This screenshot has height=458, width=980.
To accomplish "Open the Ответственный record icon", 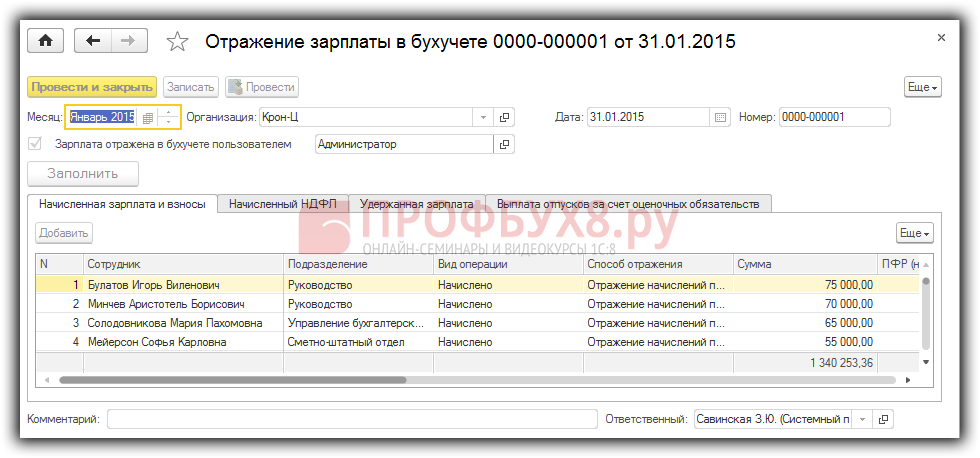I will click(883, 419).
